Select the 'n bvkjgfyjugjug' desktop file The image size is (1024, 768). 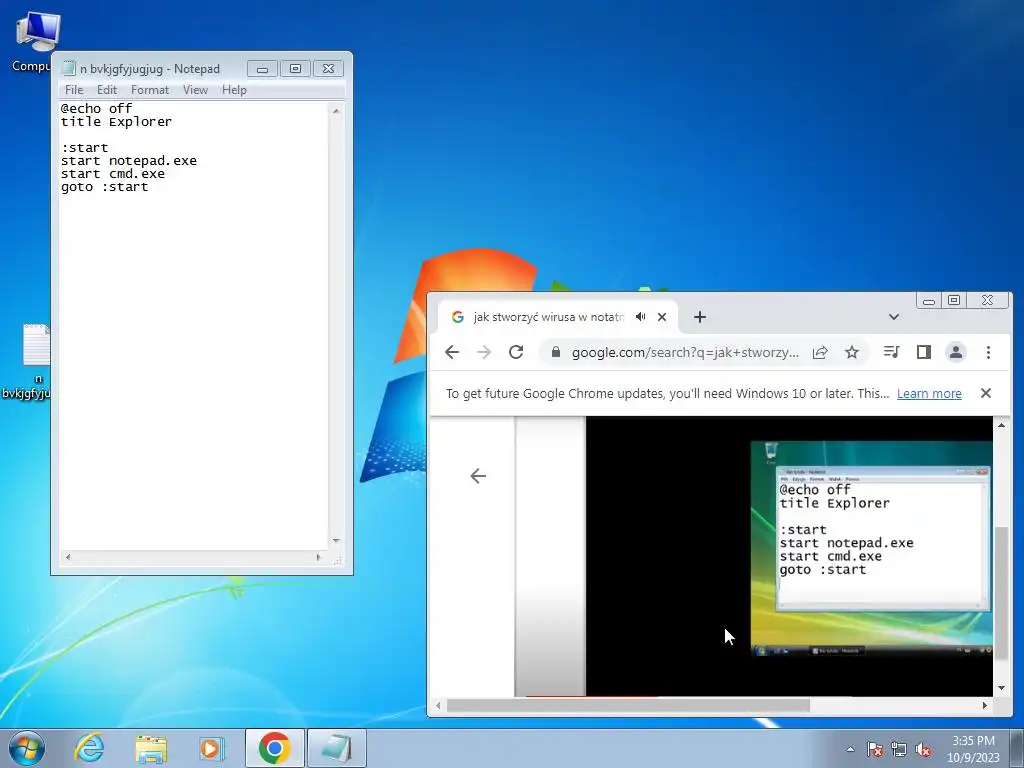click(x=28, y=361)
